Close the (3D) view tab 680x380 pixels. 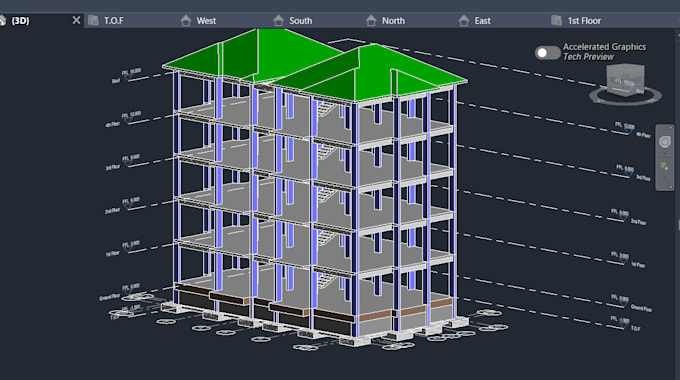(x=76, y=20)
